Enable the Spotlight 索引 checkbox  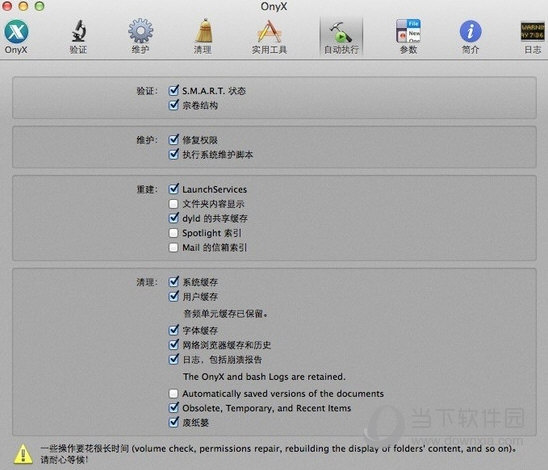point(173,233)
